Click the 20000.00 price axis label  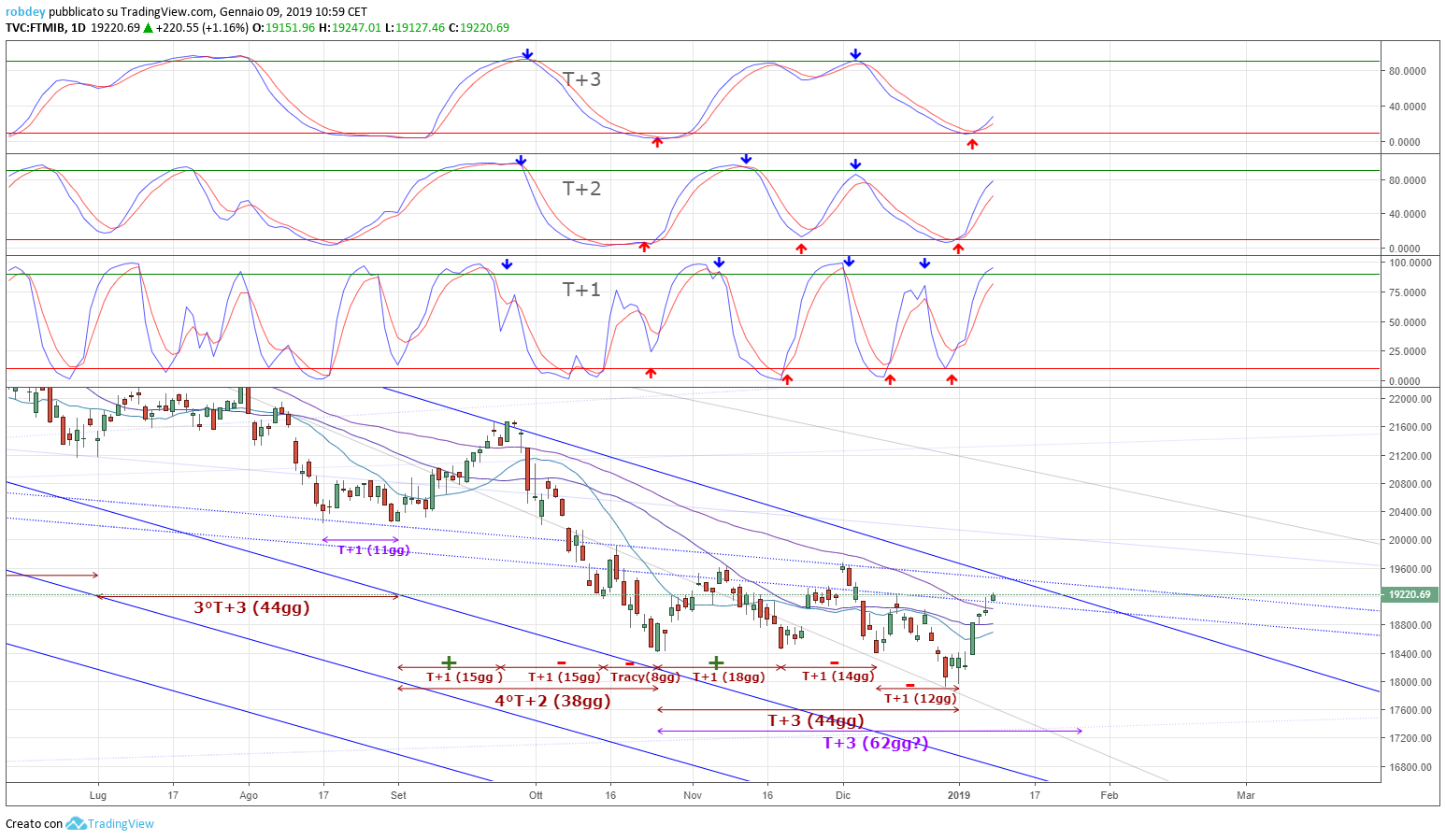point(1410,540)
